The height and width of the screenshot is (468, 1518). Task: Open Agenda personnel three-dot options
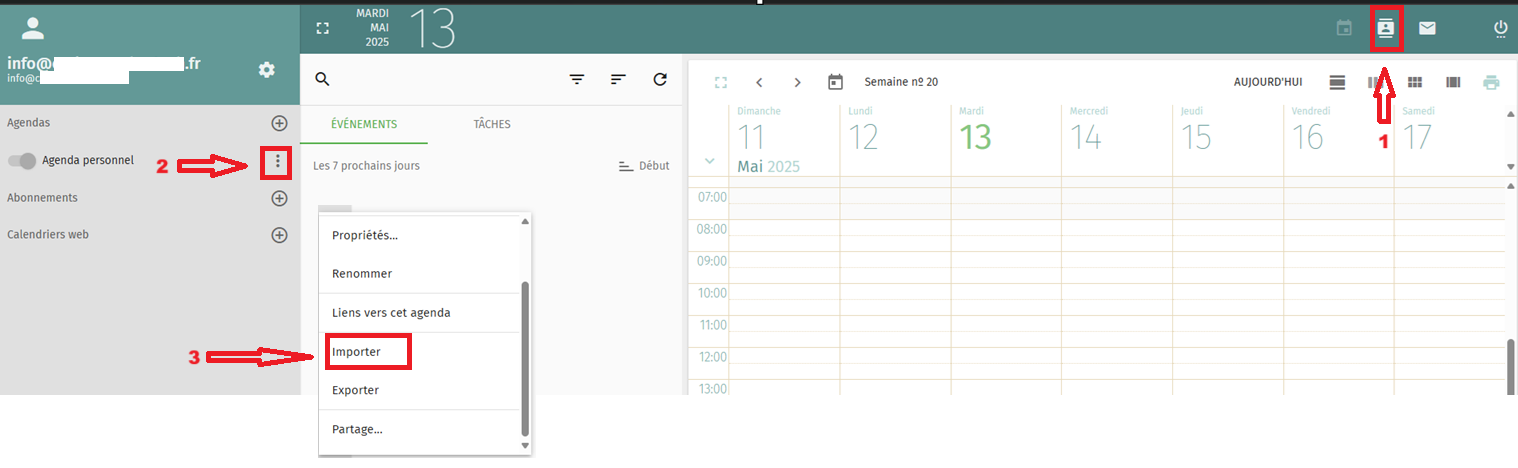277,161
